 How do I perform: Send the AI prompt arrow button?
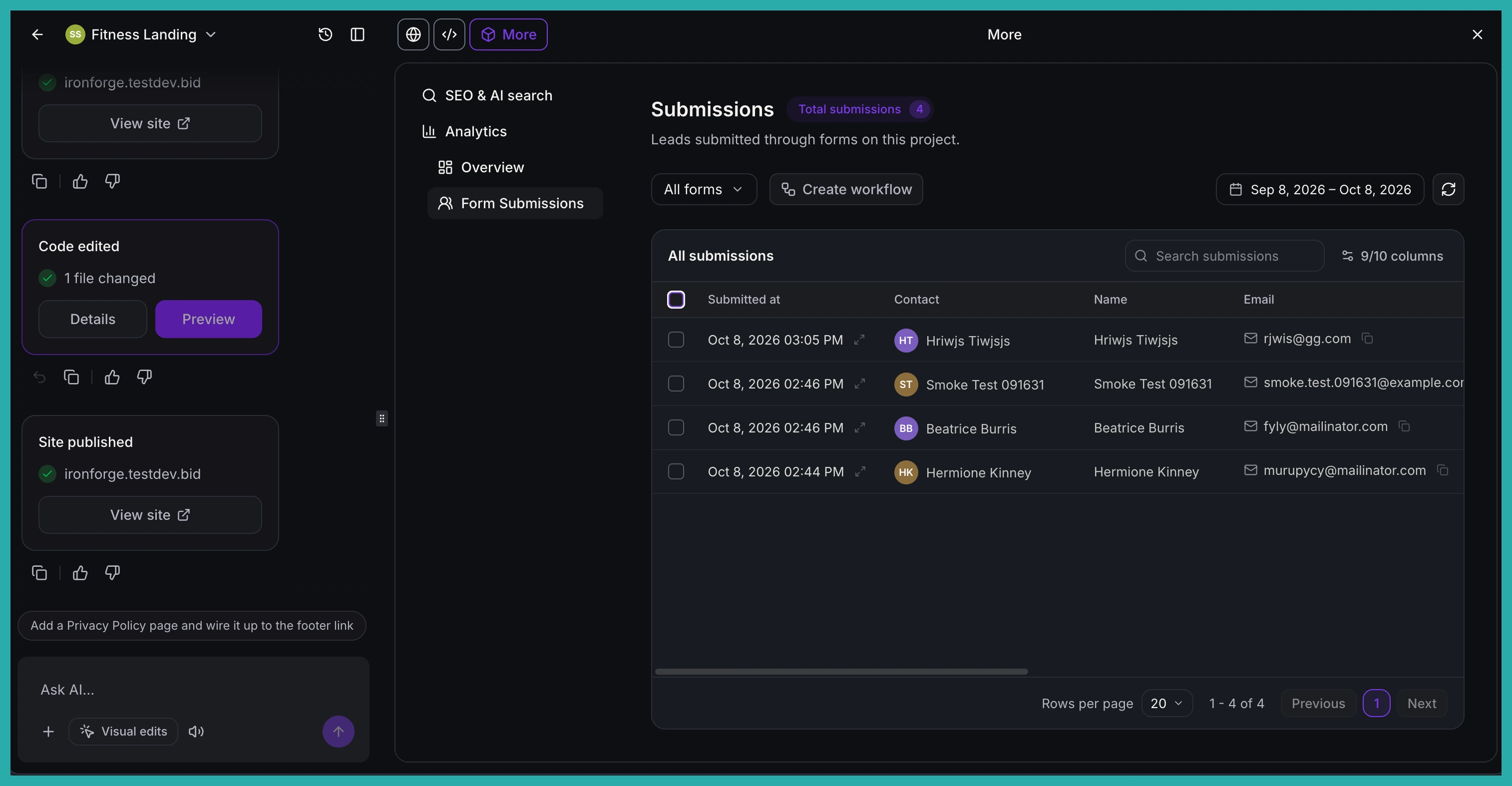(x=338, y=732)
